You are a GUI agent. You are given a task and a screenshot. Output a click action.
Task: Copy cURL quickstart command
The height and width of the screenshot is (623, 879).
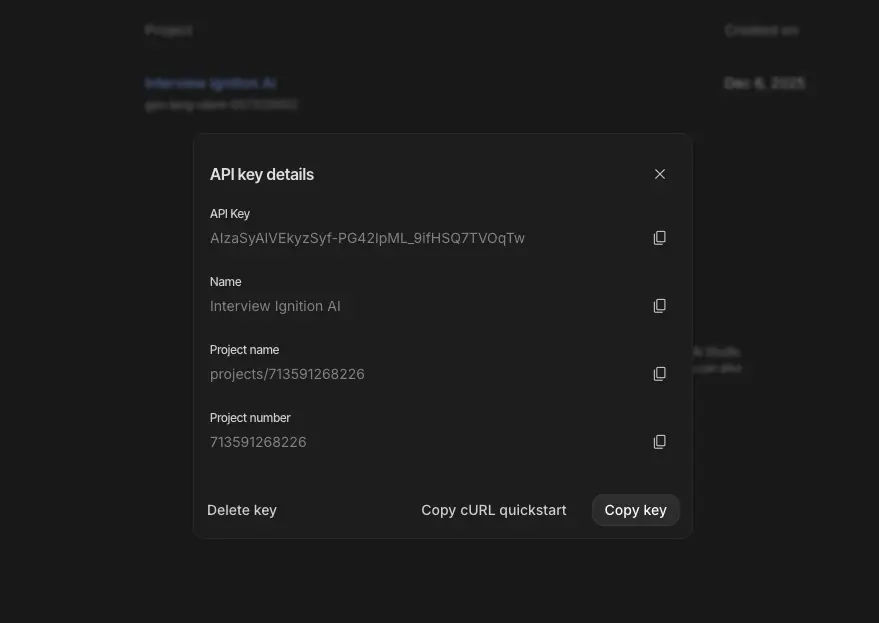click(x=493, y=510)
